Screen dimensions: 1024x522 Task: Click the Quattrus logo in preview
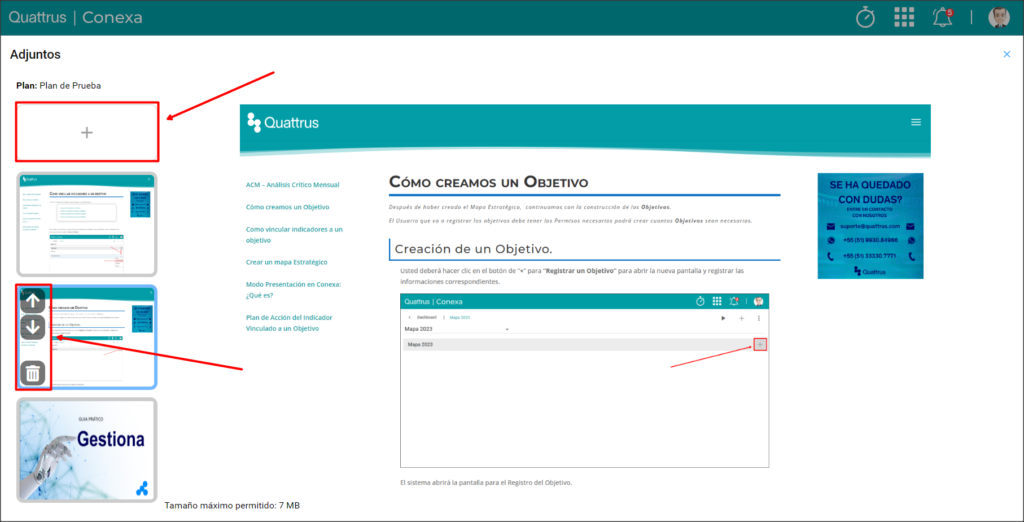283,122
